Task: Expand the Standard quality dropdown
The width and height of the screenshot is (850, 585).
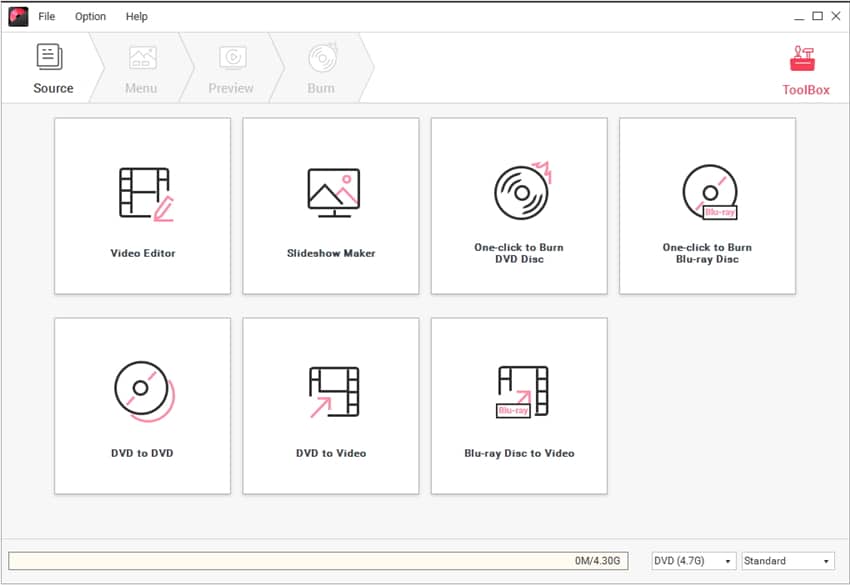Action: pos(787,561)
